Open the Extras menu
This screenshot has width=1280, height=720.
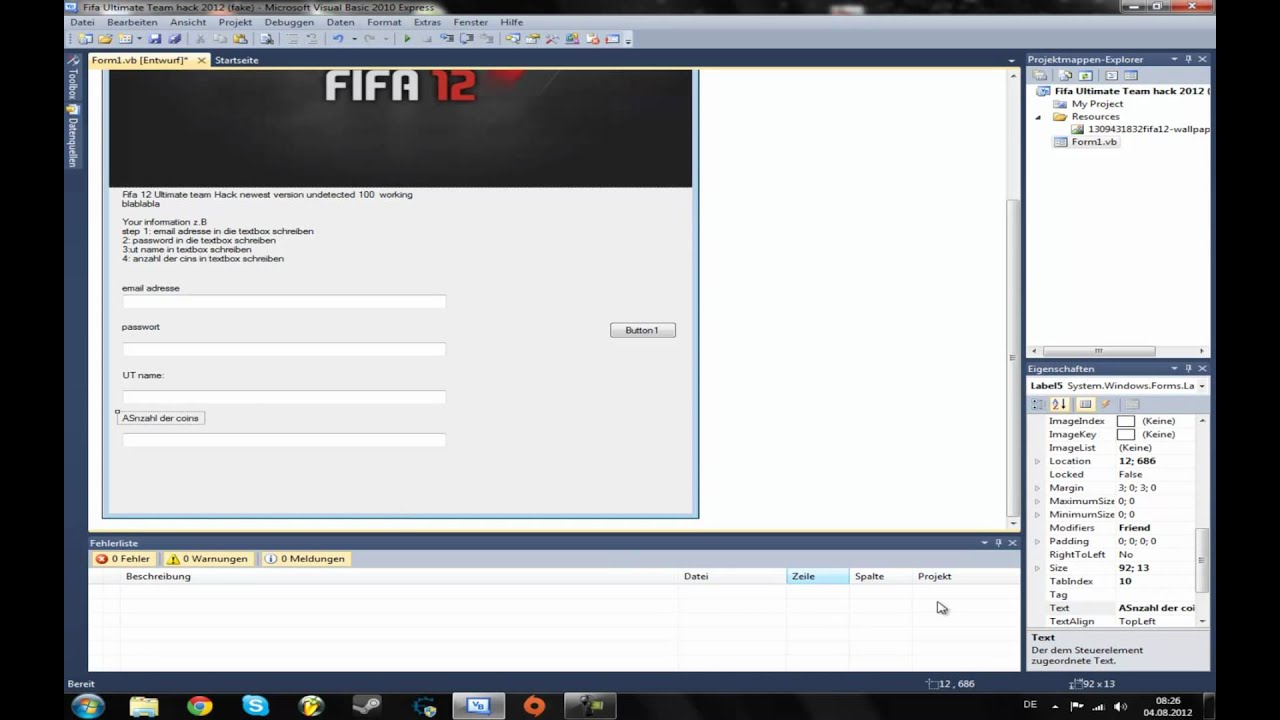coord(427,22)
